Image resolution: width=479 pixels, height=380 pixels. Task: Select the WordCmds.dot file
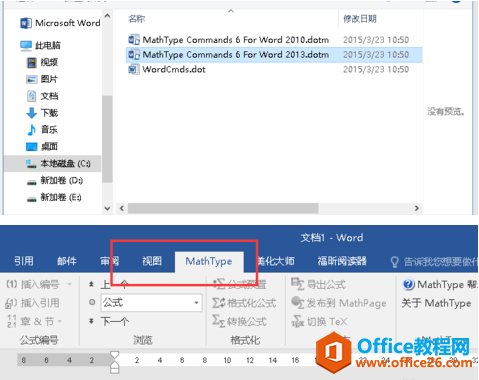(x=167, y=69)
